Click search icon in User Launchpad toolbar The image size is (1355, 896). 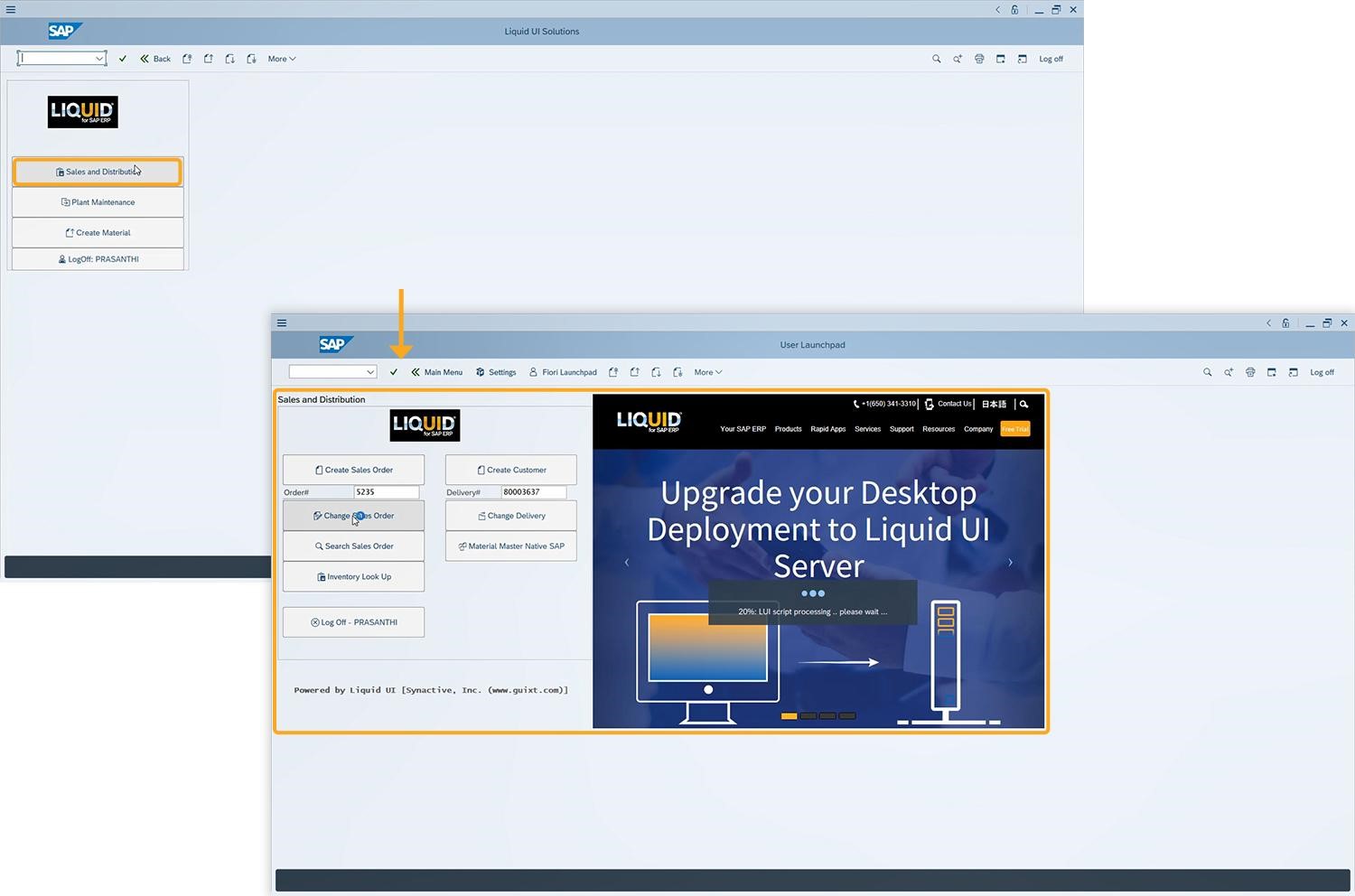[1207, 372]
